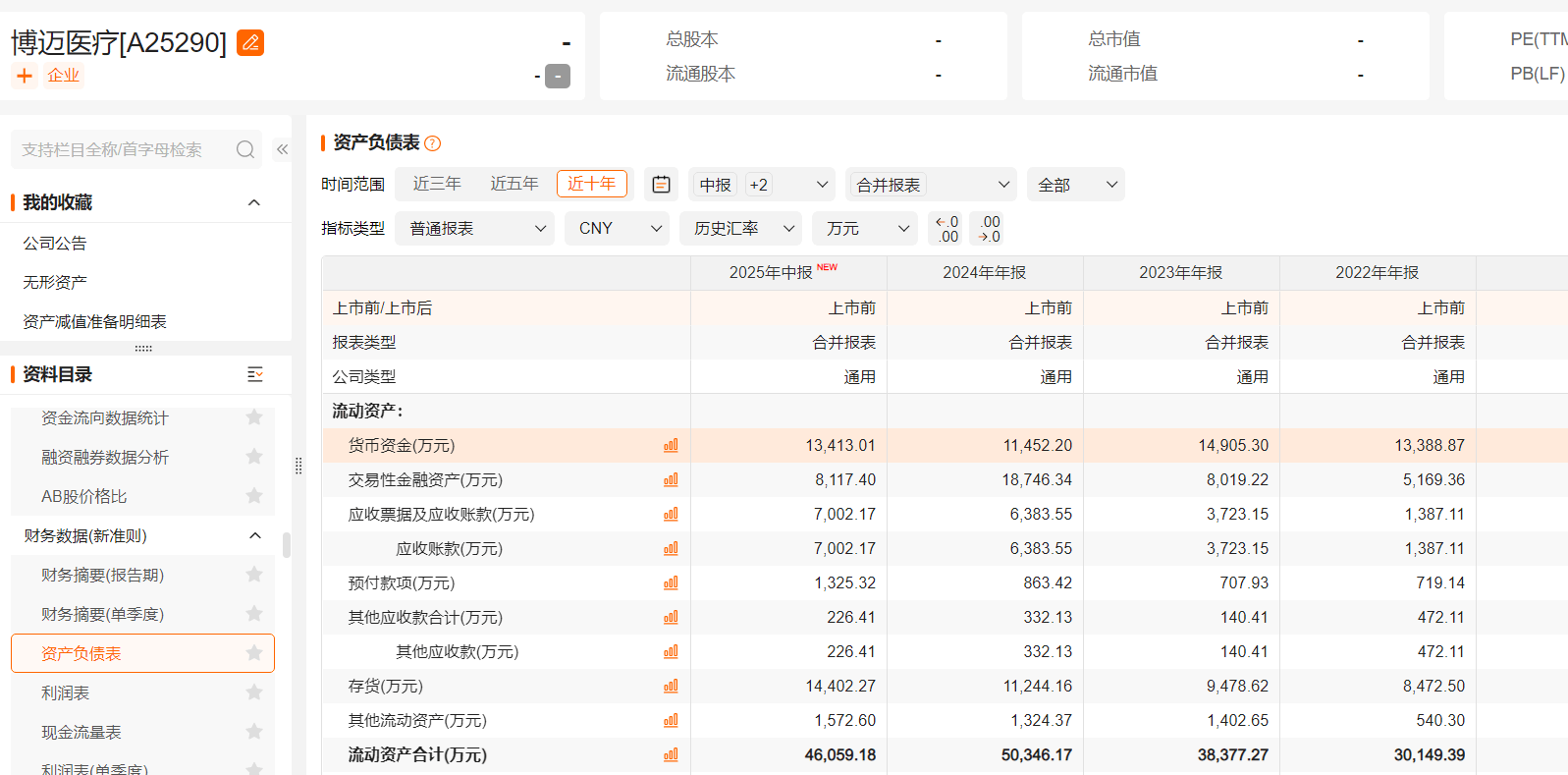Open the 合并报表 dropdown
Screen dimensions: 1568x775
pyautogui.click(x=931, y=185)
